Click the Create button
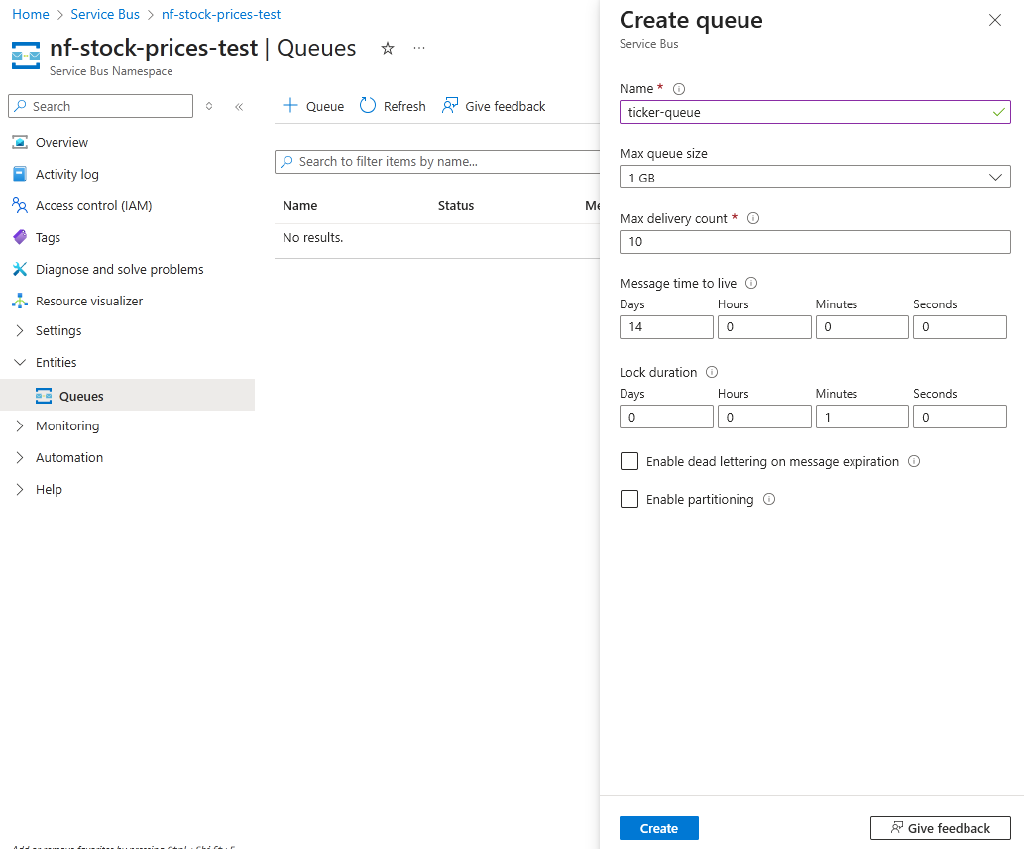The height and width of the screenshot is (849, 1024). (659, 828)
